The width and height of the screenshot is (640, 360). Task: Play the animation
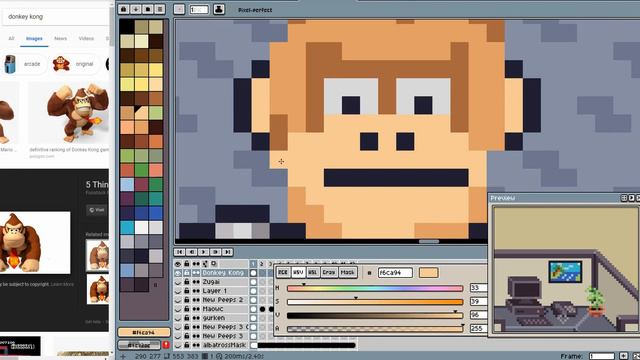pos(204,252)
